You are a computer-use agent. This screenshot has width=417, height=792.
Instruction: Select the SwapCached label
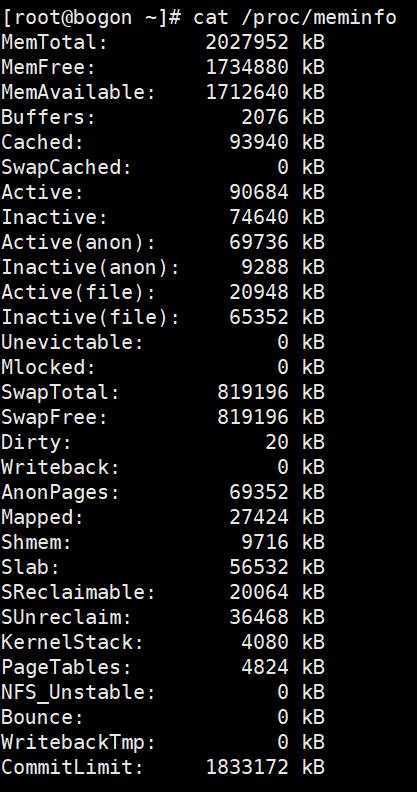pyautogui.click(x=66, y=167)
